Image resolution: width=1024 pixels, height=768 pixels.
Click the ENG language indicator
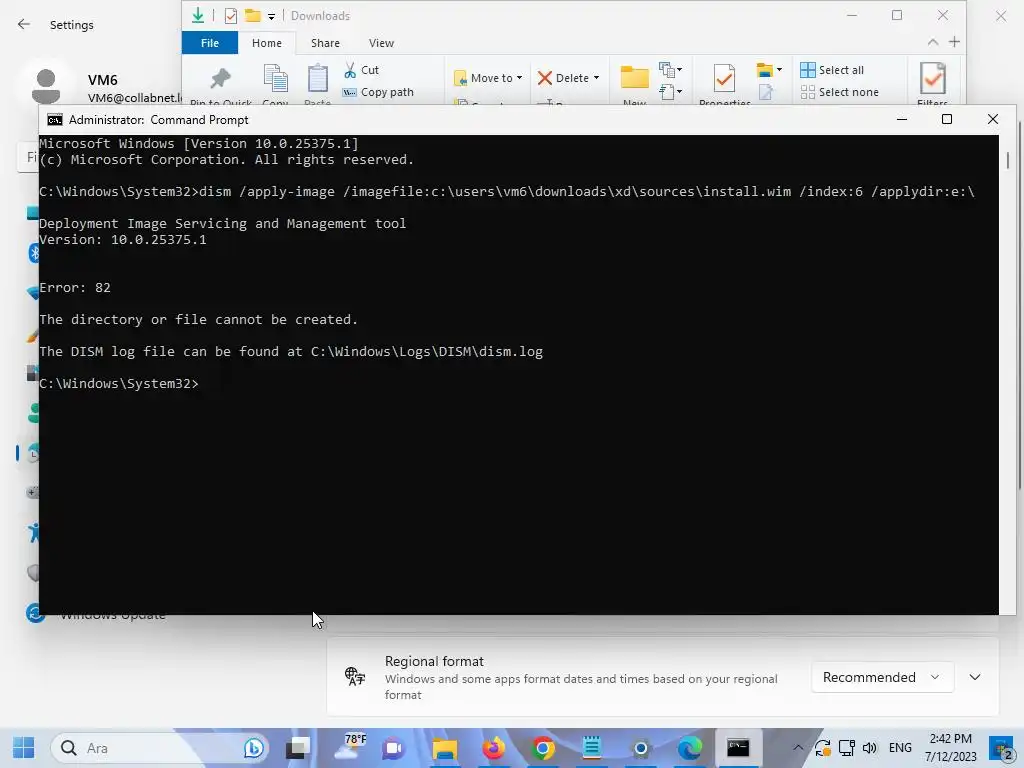click(x=900, y=748)
